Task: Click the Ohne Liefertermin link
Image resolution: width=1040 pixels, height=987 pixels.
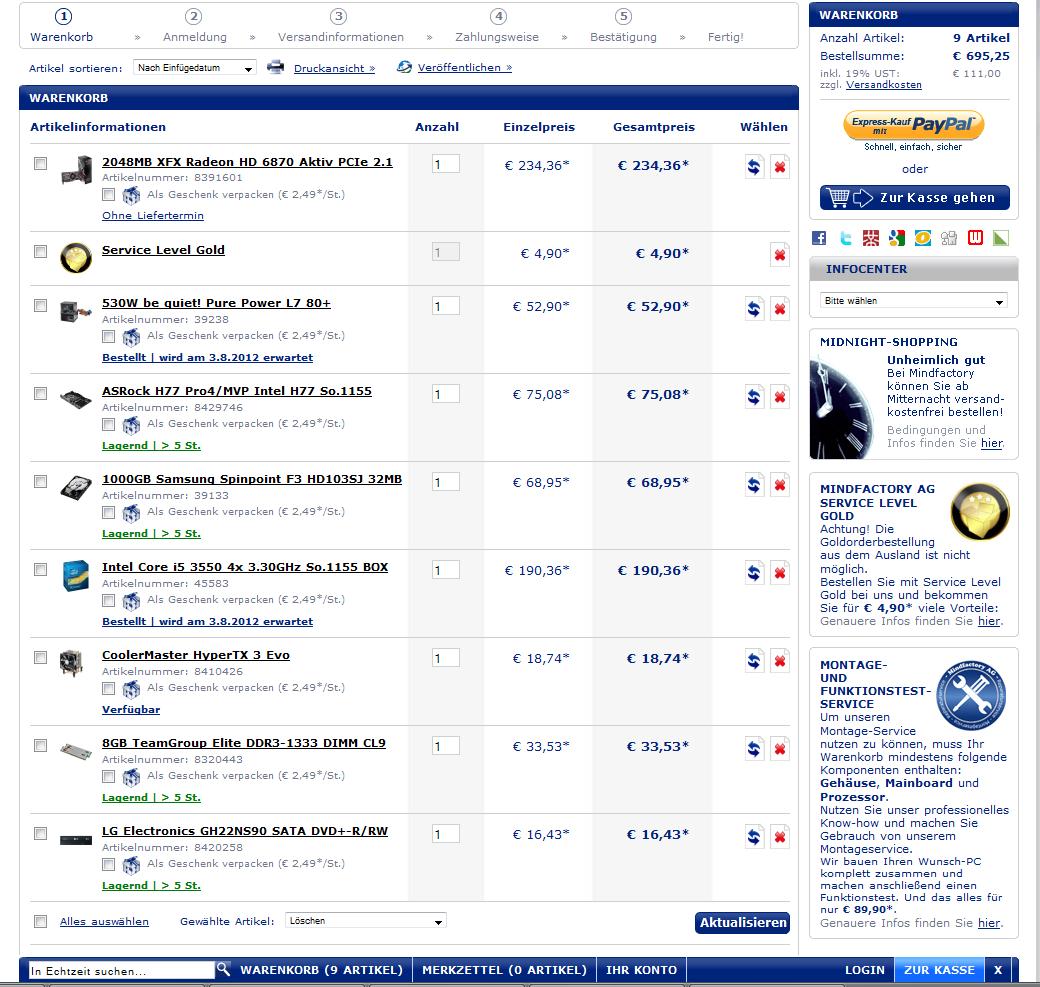Action: pyautogui.click(x=153, y=216)
